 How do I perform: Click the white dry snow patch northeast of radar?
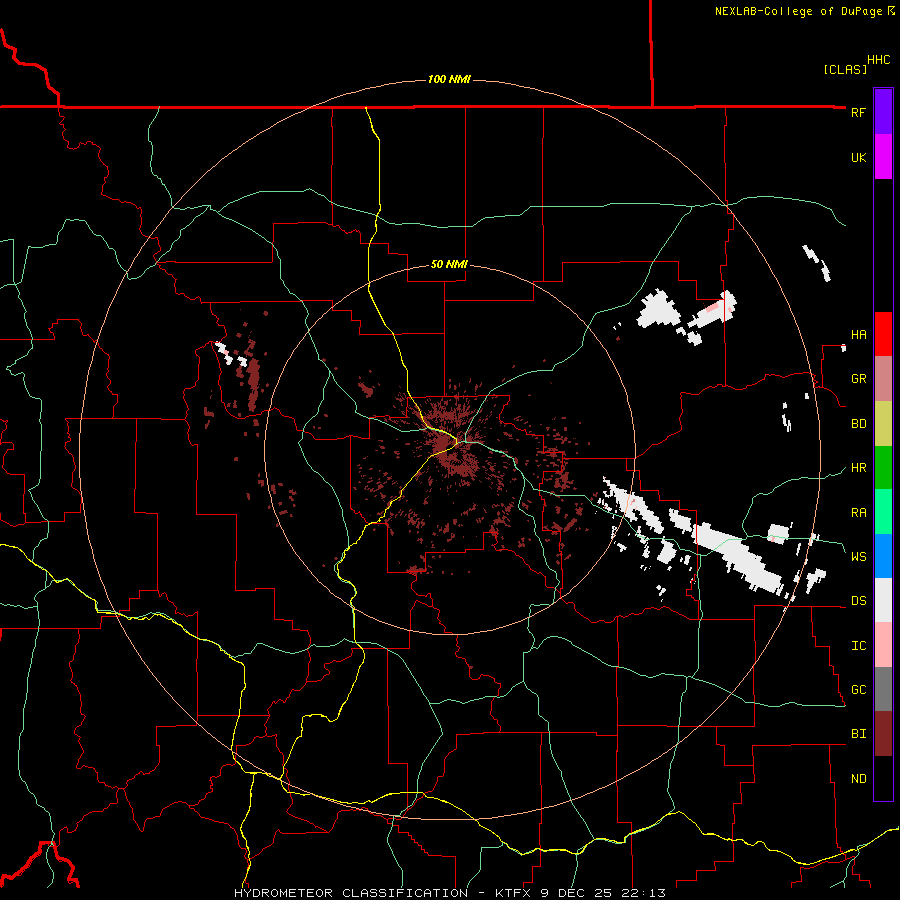(659, 310)
